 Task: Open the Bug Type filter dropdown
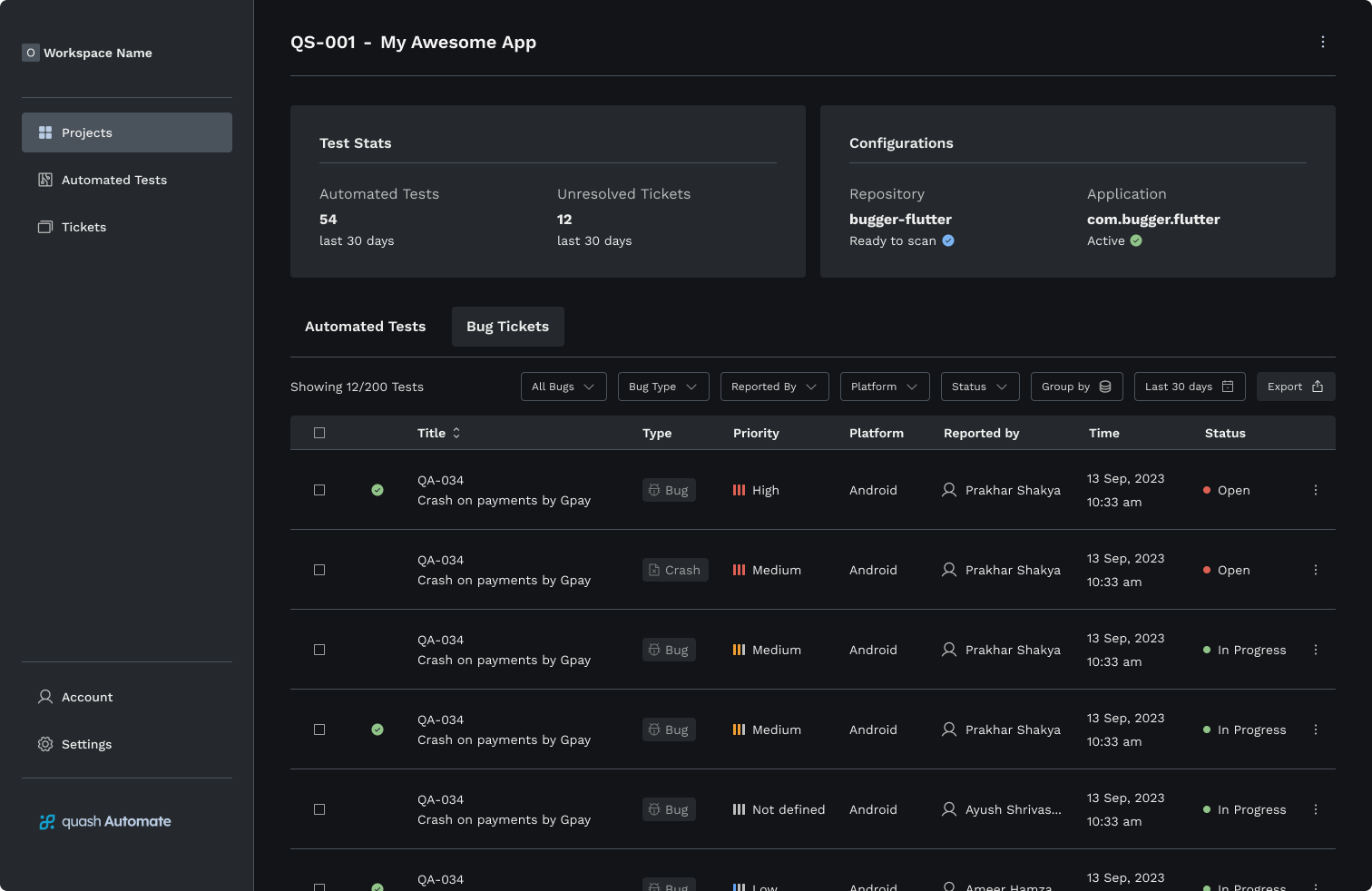pos(662,387)
